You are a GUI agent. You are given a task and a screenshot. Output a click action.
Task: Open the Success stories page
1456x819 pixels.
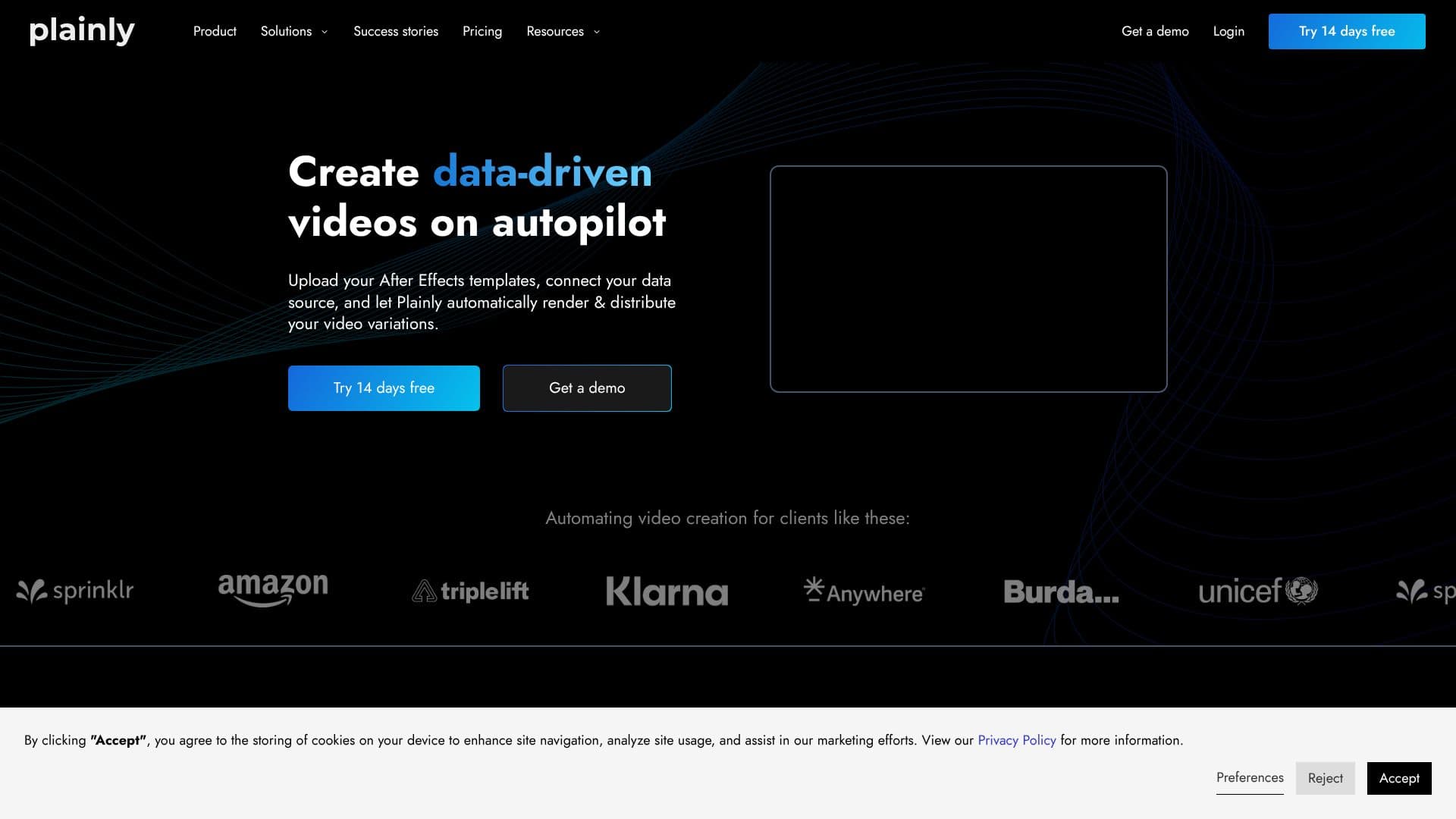pyautogui.click(x=396, y=31)
